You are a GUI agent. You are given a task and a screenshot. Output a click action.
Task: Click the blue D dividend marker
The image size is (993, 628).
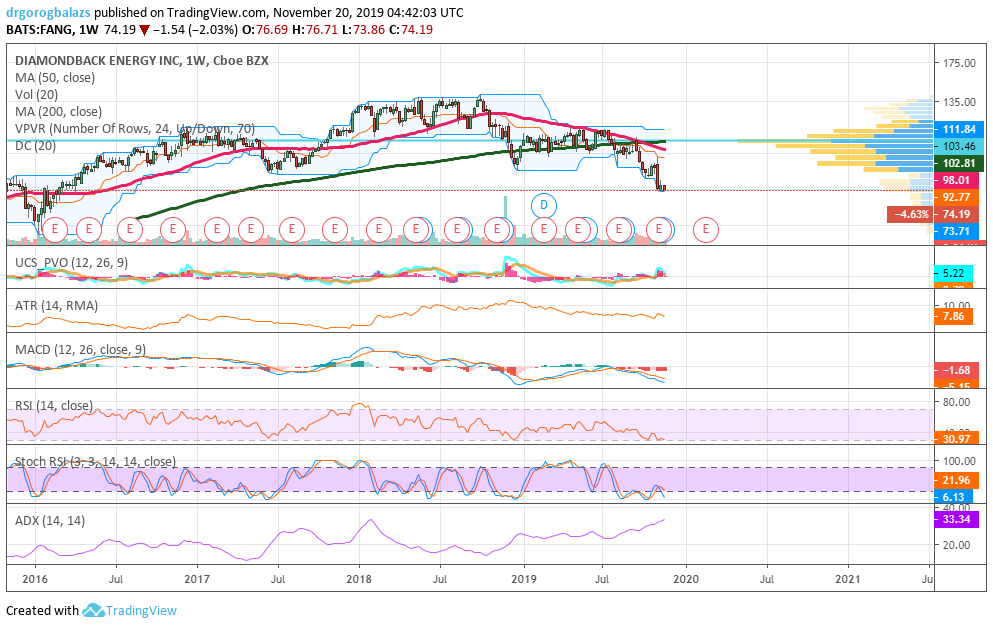(543, 205)
